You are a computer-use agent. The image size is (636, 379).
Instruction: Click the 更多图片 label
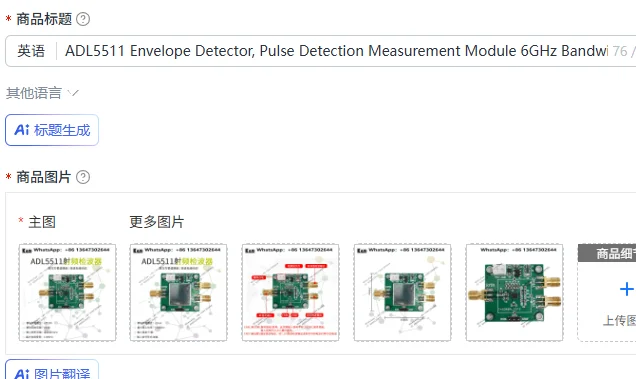click(157, 222)
